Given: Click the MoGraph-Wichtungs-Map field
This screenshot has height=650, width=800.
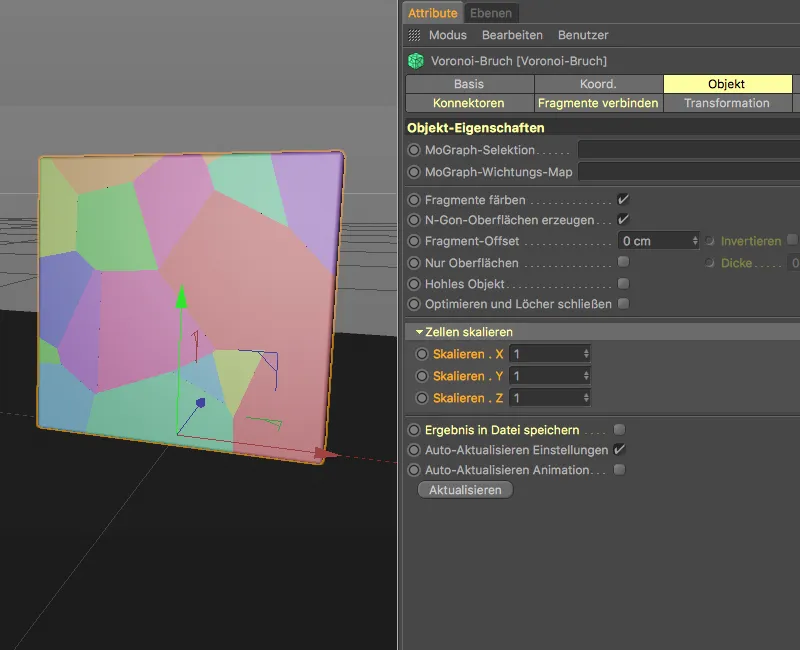Looking at the screenshot, I should (689, 172).
